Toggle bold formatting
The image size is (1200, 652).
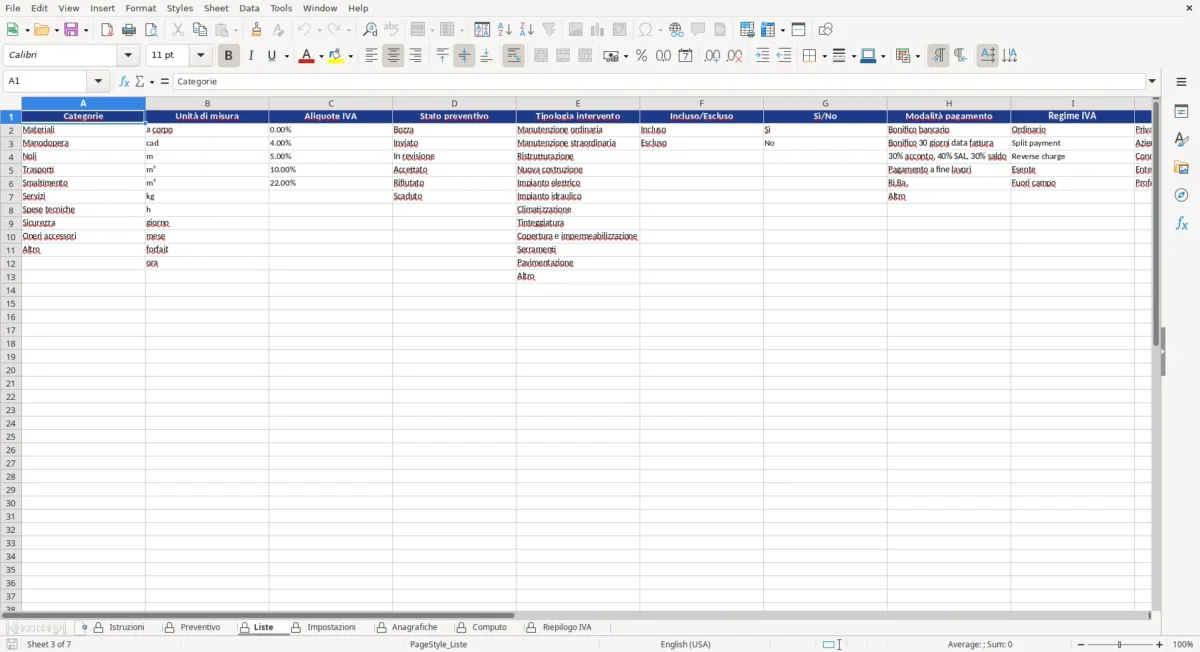[x=228, y=56]
